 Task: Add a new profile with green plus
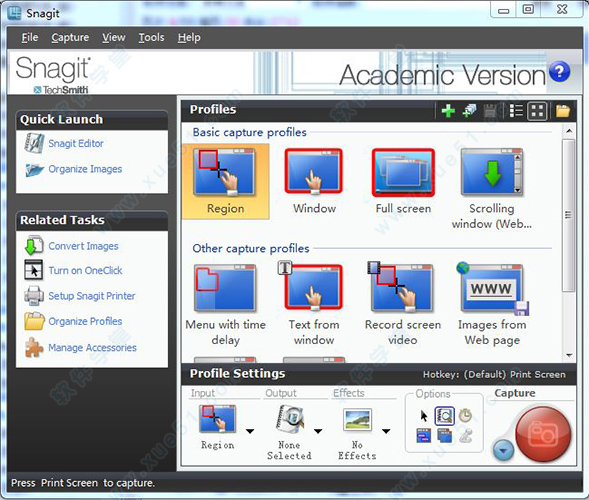448,111
